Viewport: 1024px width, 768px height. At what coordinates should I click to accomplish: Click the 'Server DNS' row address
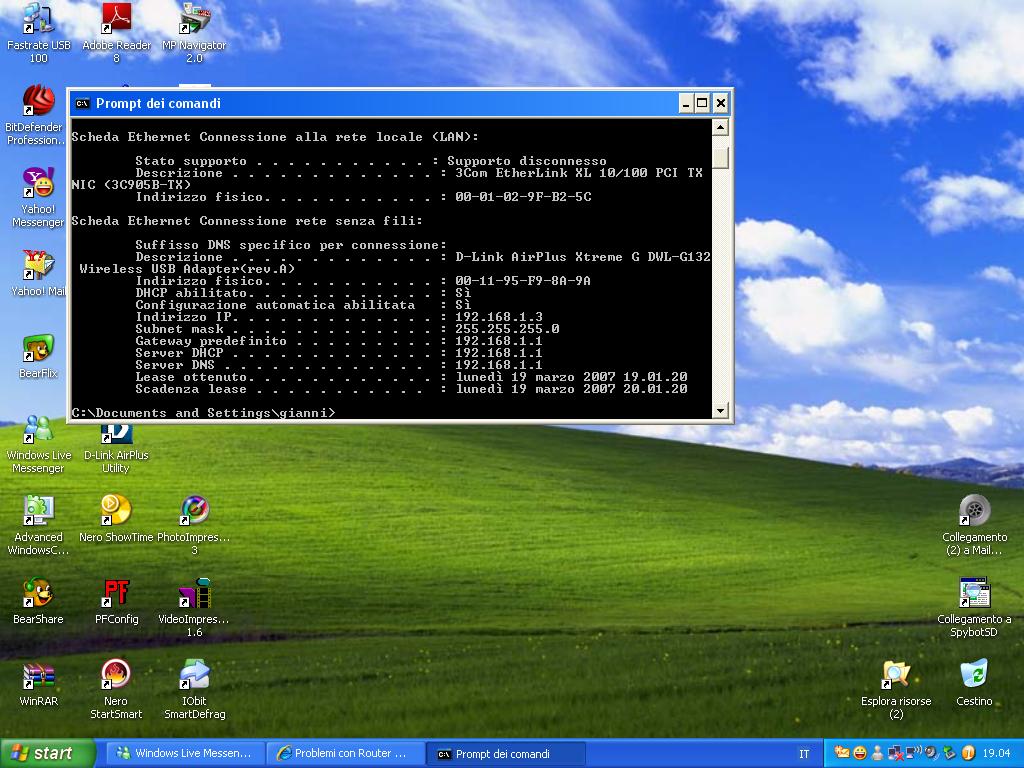coord(499,365)
